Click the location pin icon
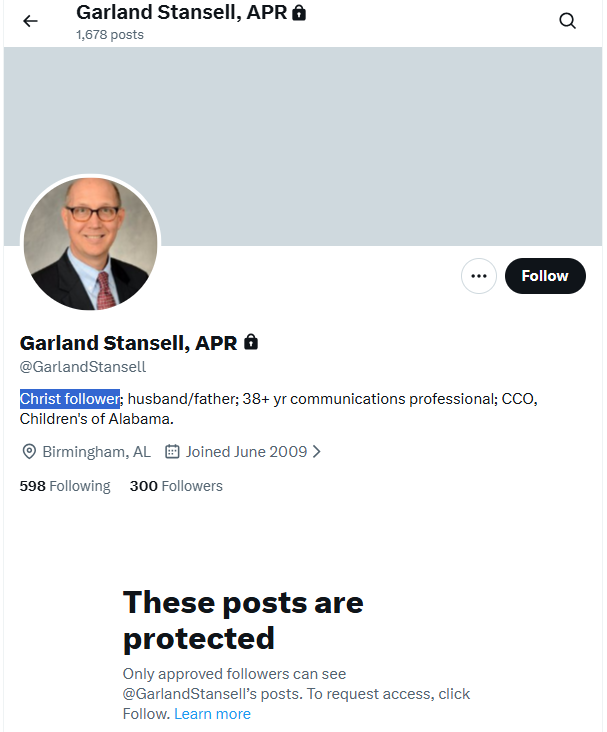This screenshot has width=607, height=732. tap(29, 452)
